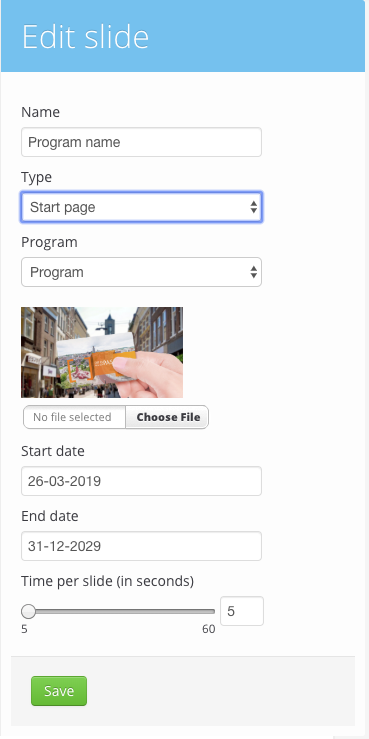The image size is (369, 739).
Task: Click the Choose File button
Action: [167, 417]
